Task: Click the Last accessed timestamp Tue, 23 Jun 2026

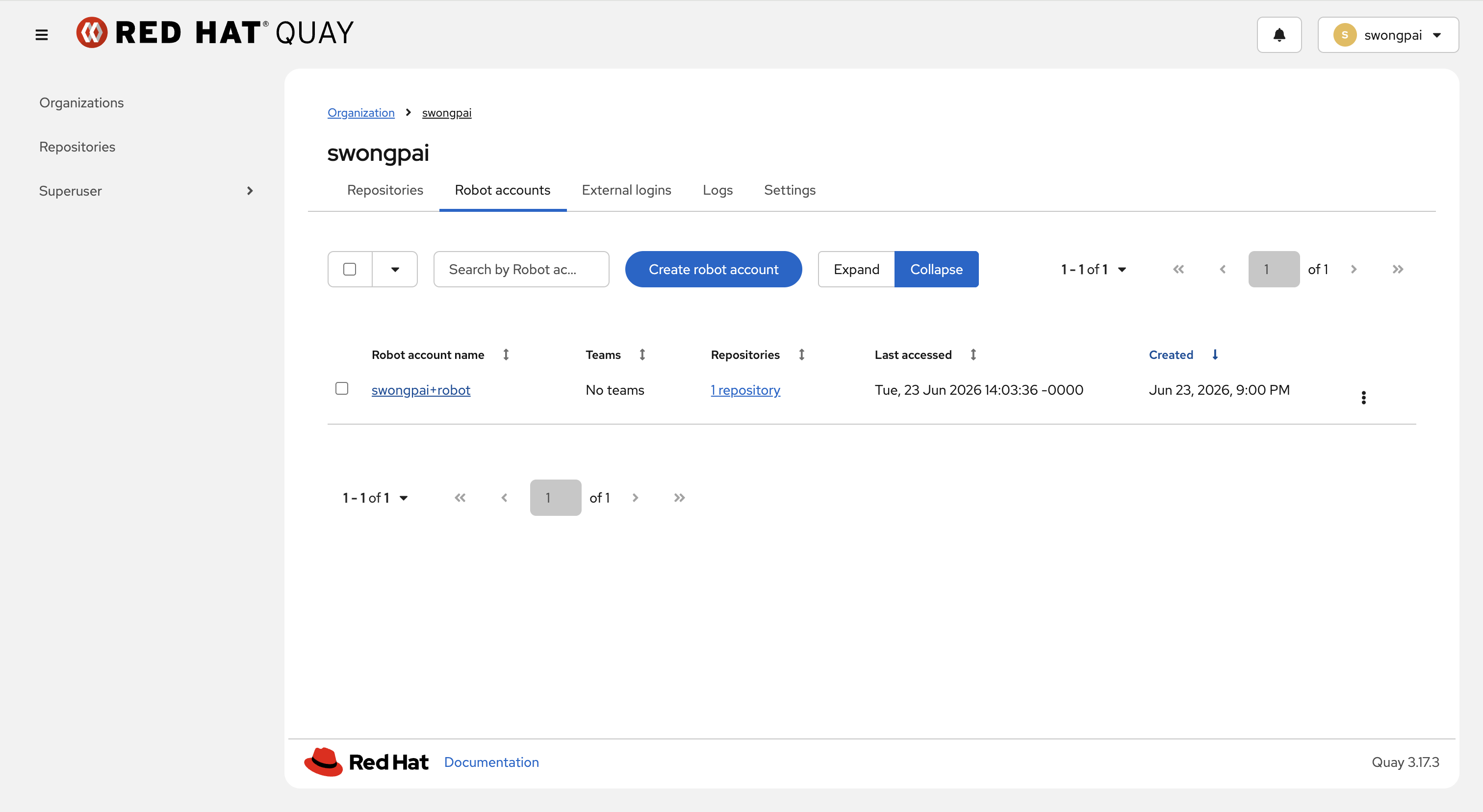Action: click(979, 390)
